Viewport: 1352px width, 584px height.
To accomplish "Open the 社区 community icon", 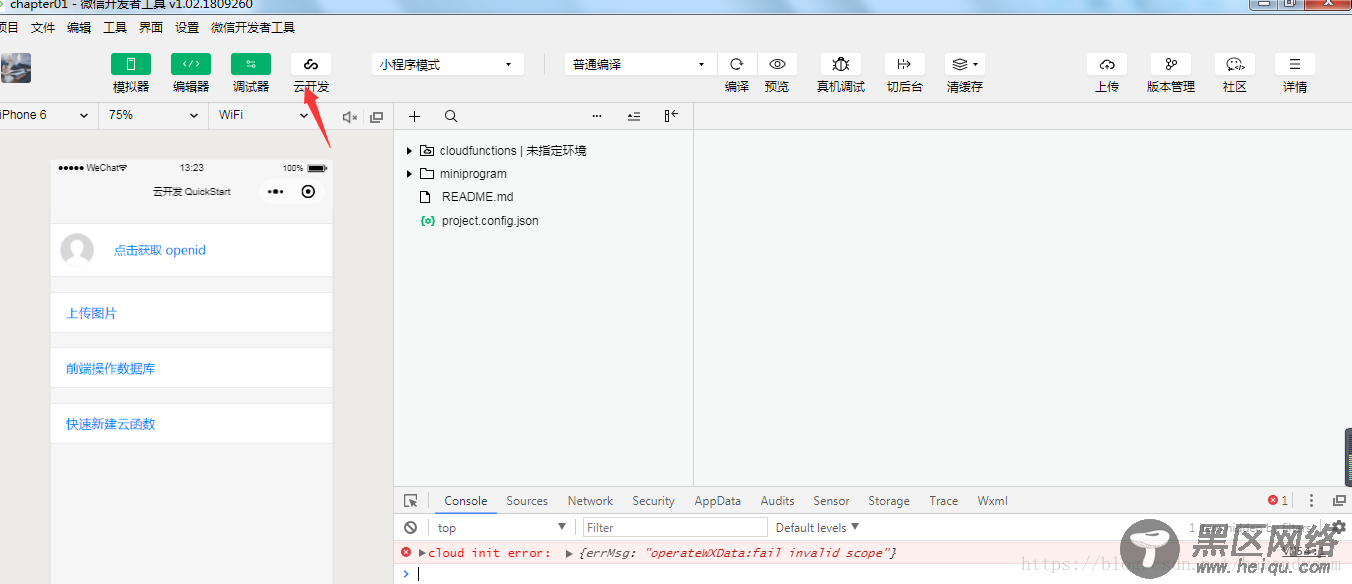I will point(1235,64).
